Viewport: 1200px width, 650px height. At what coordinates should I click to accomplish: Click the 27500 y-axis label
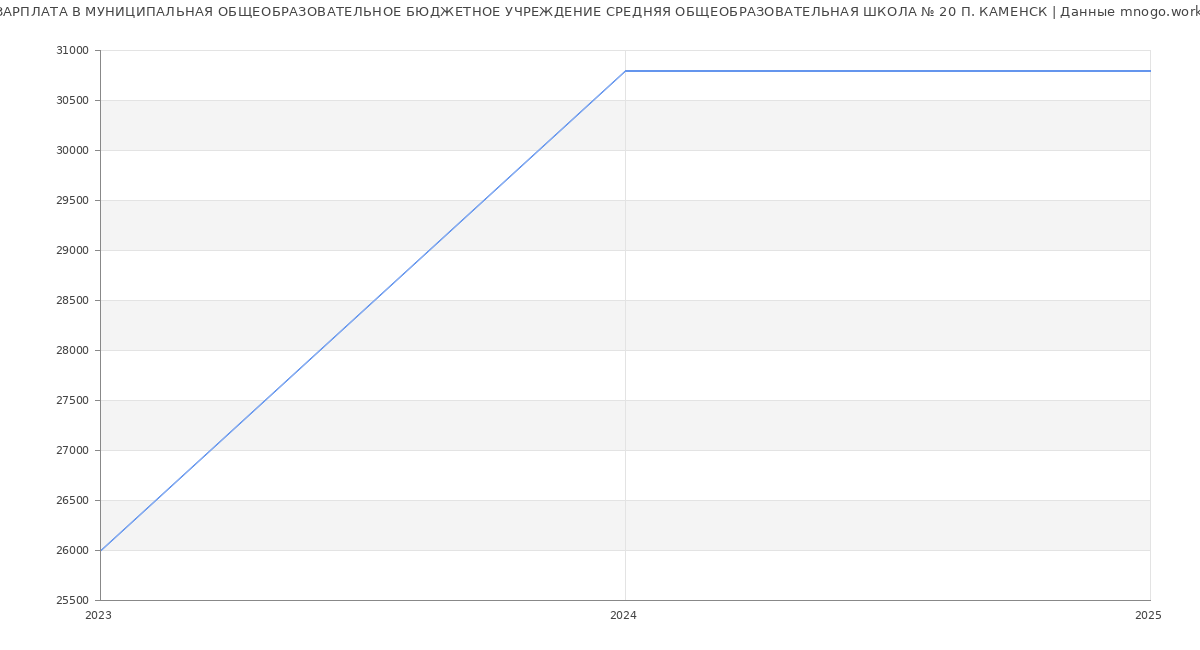(72, 400)
